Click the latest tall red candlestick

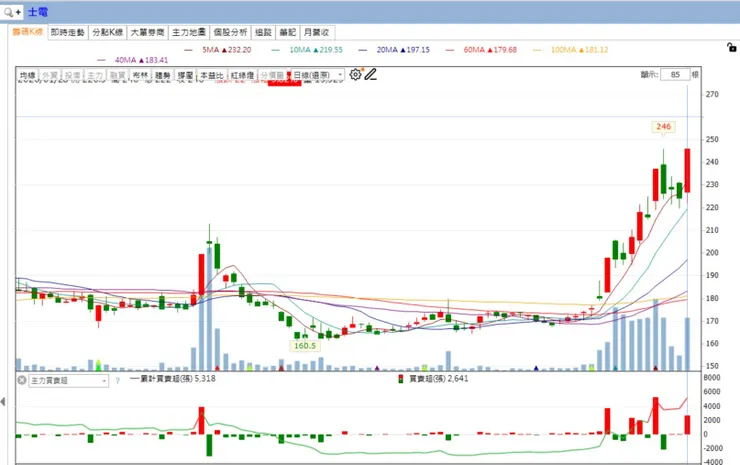coord(687,170)
